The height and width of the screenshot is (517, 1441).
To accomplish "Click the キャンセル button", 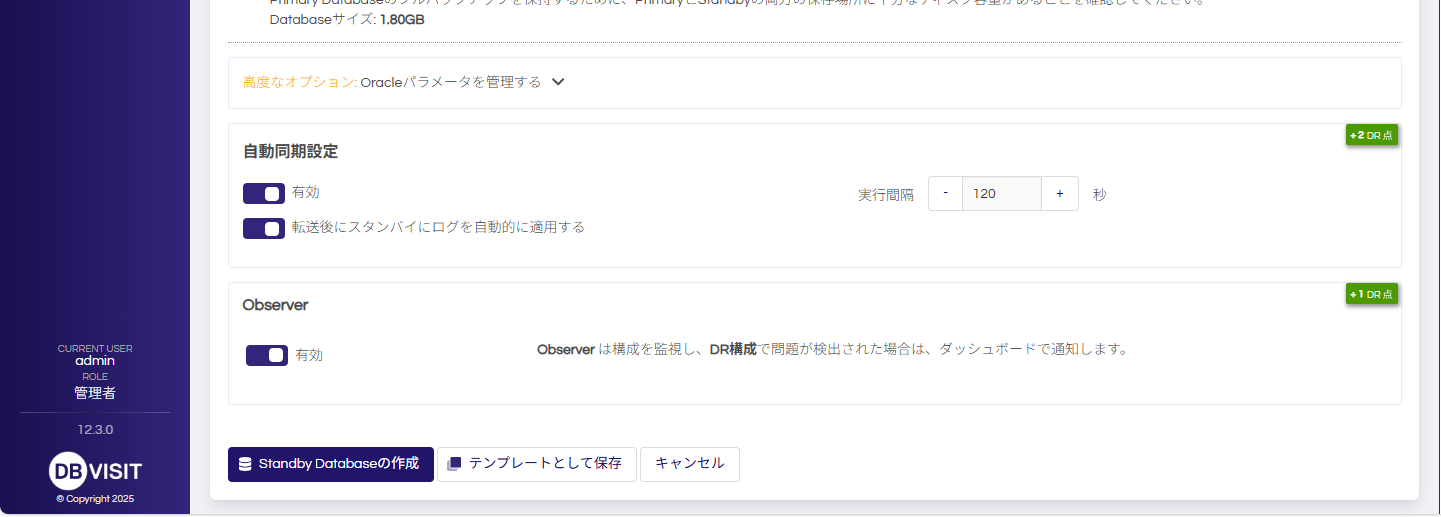I will tap(690, 464).
